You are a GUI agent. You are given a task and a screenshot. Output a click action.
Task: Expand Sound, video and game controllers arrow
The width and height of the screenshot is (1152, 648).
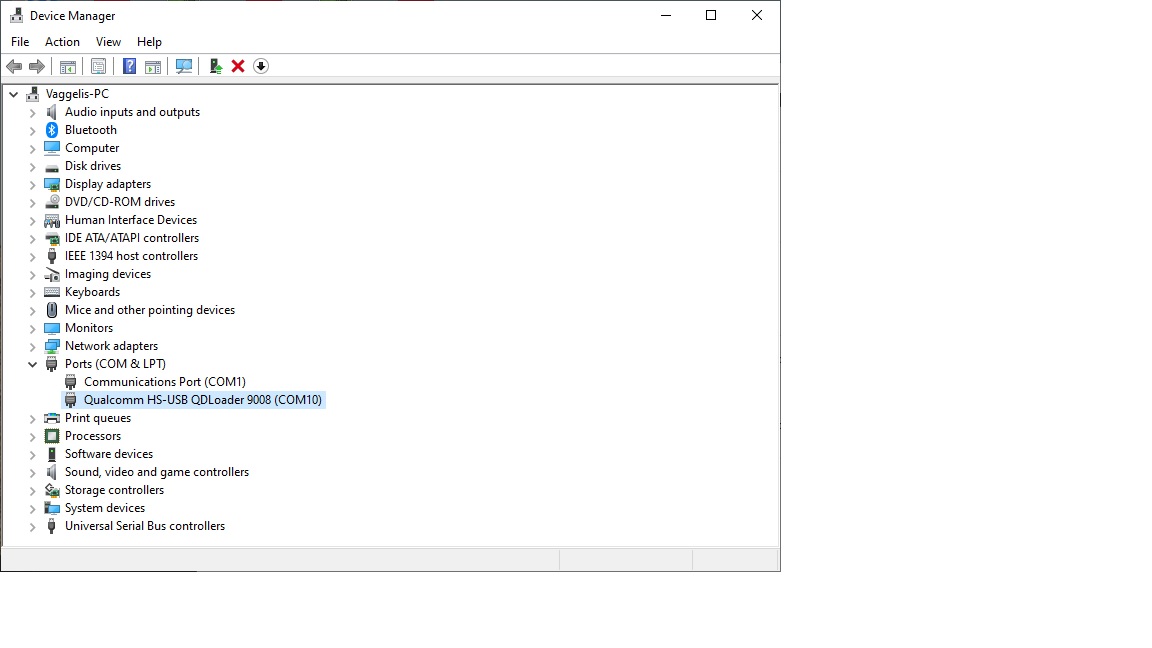[x=32, y=472]
